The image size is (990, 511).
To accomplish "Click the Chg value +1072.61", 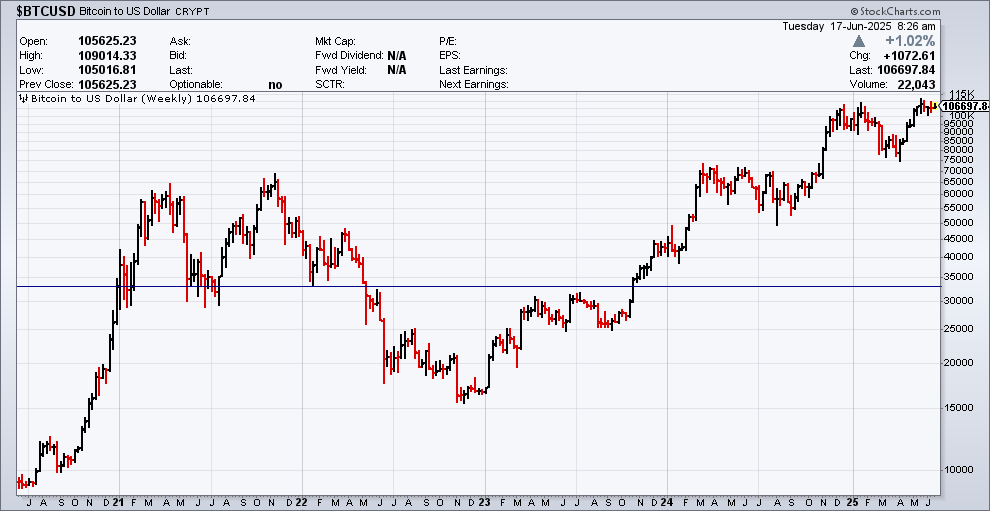I will tap(909, 56).
